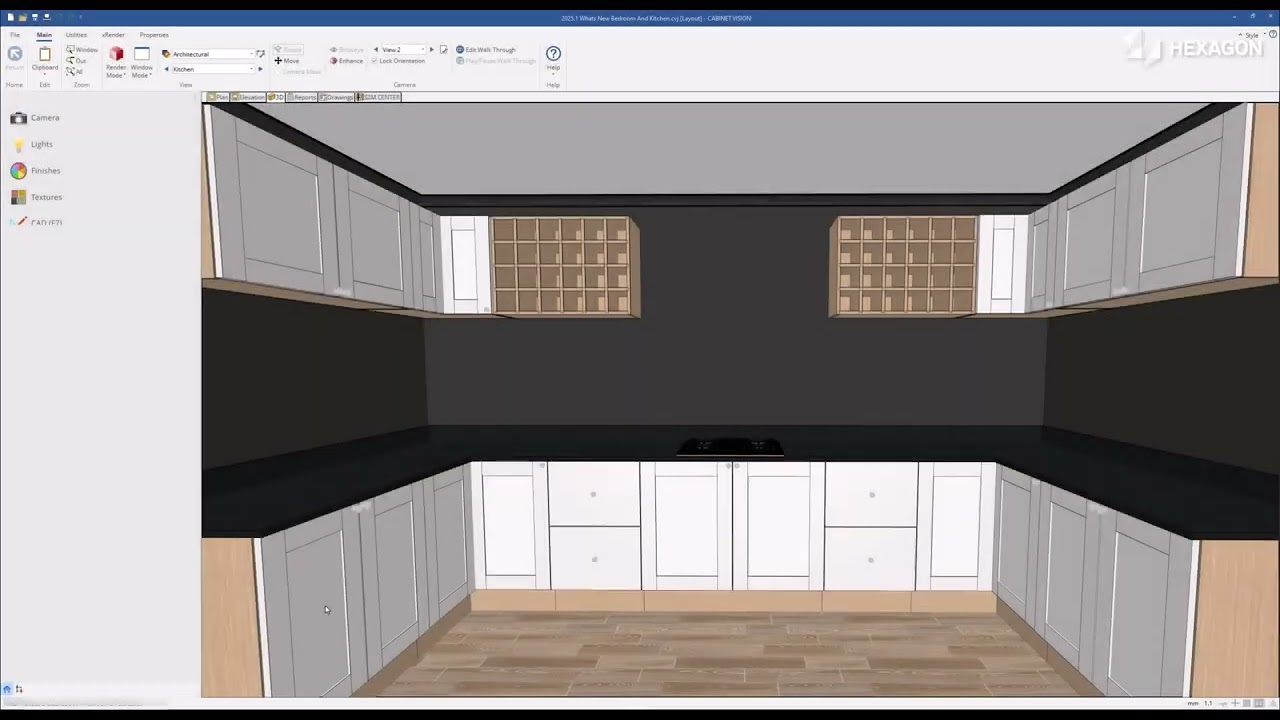Click Open folder icon in title bar
The height and width of the screenshot is (720, 1280).
pyautogui.click(x=23, y=17)
